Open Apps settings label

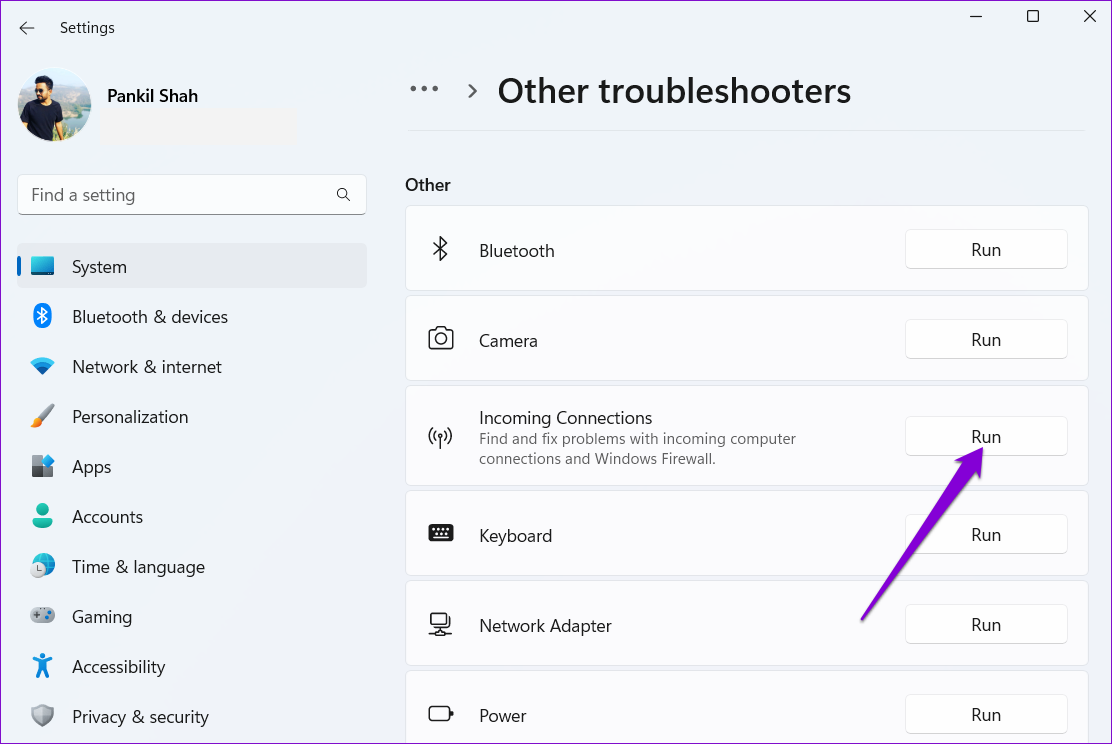[91, 467]
